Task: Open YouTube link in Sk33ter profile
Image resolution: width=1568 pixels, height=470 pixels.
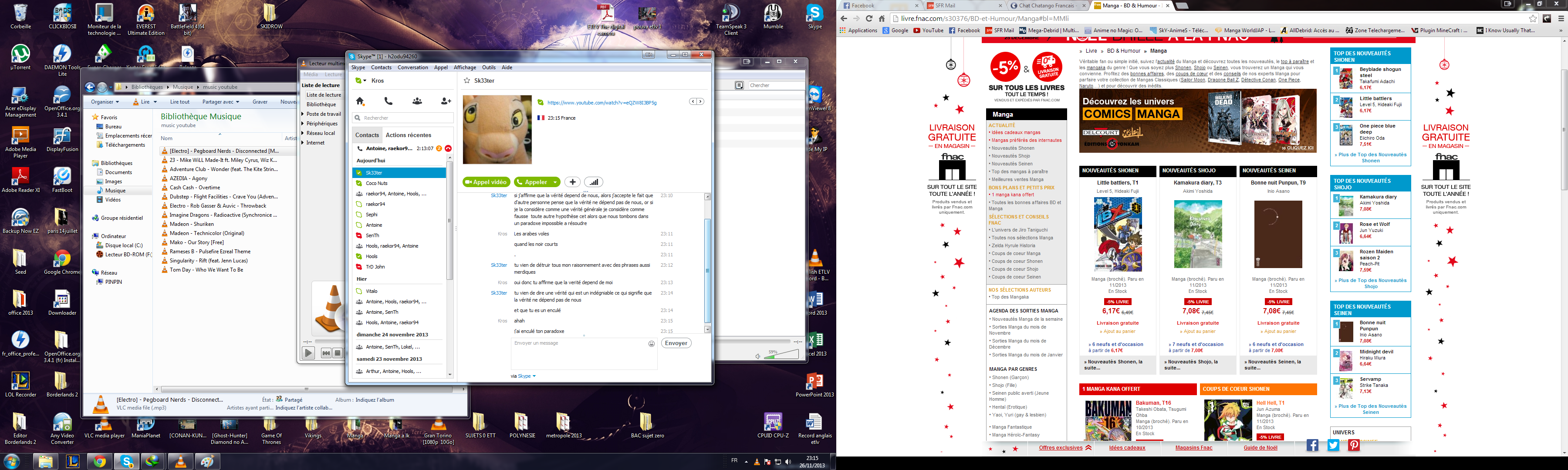Action: click(x=602, y=103)
